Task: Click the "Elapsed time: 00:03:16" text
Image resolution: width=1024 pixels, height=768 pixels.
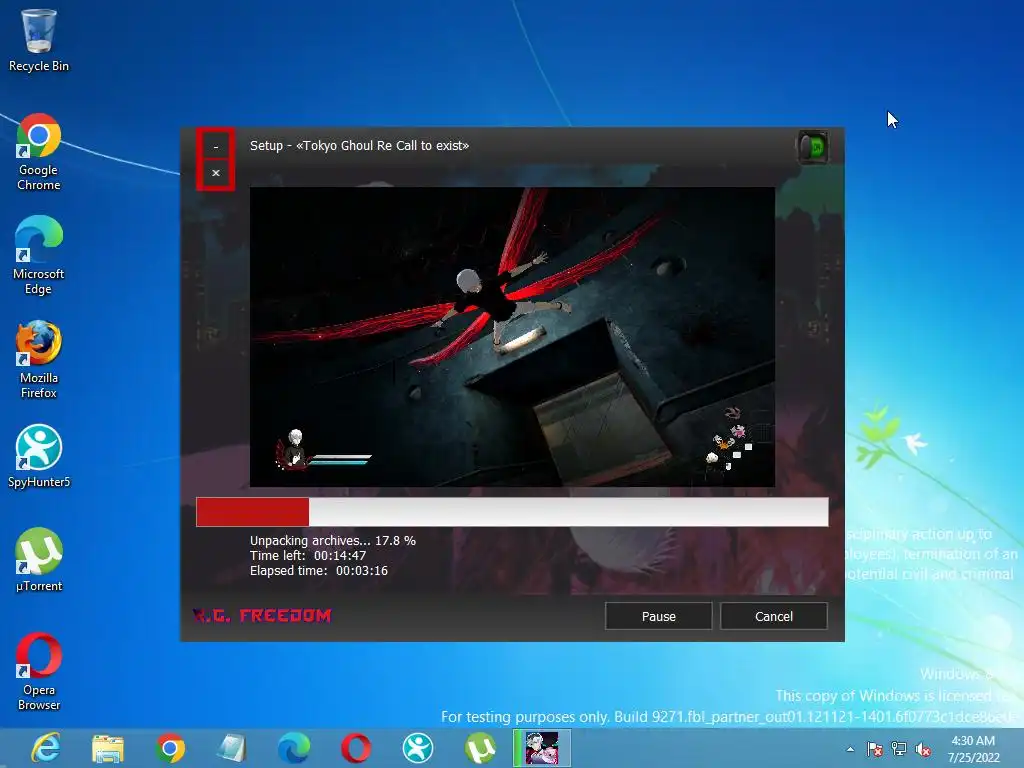Action: pyautogui.click(x=319, y=570)
